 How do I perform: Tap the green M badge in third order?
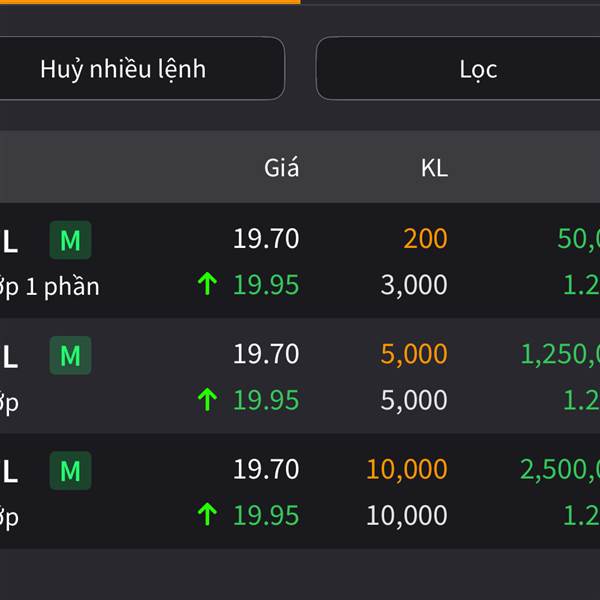[x=70, y=470]
